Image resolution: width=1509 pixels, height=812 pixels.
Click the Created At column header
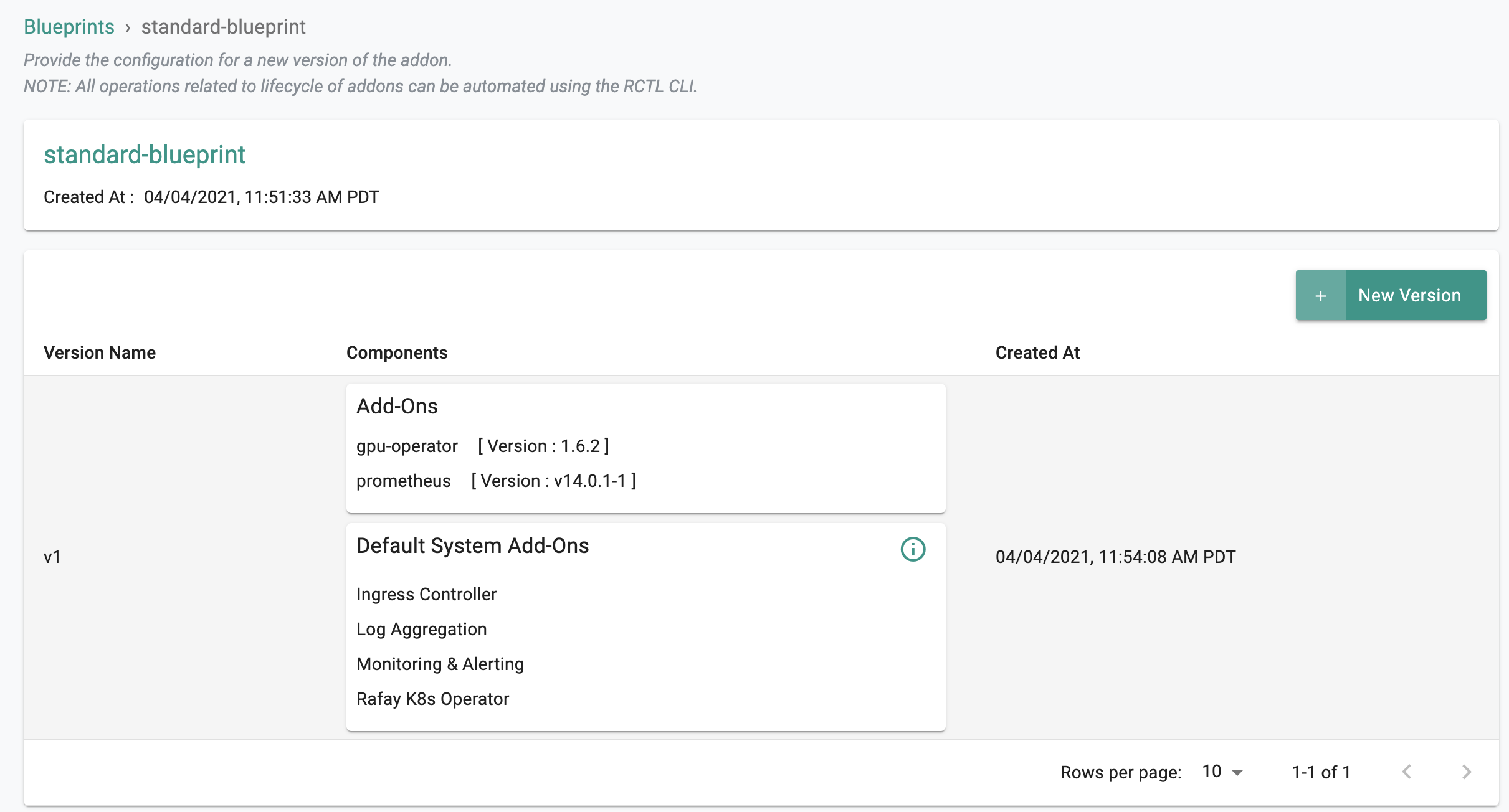(1037, 352)
